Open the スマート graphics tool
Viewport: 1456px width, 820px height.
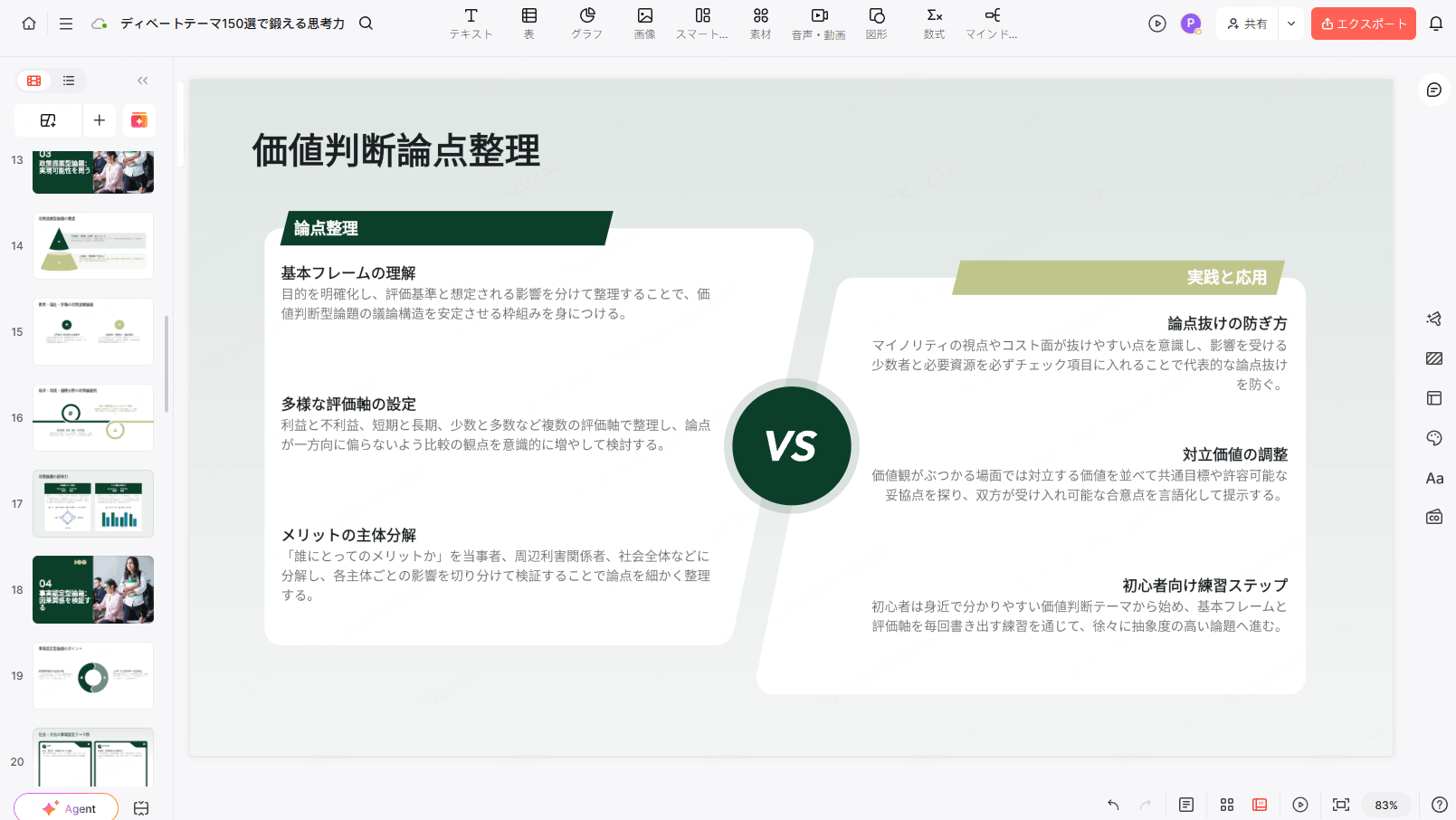coord(702,24)
